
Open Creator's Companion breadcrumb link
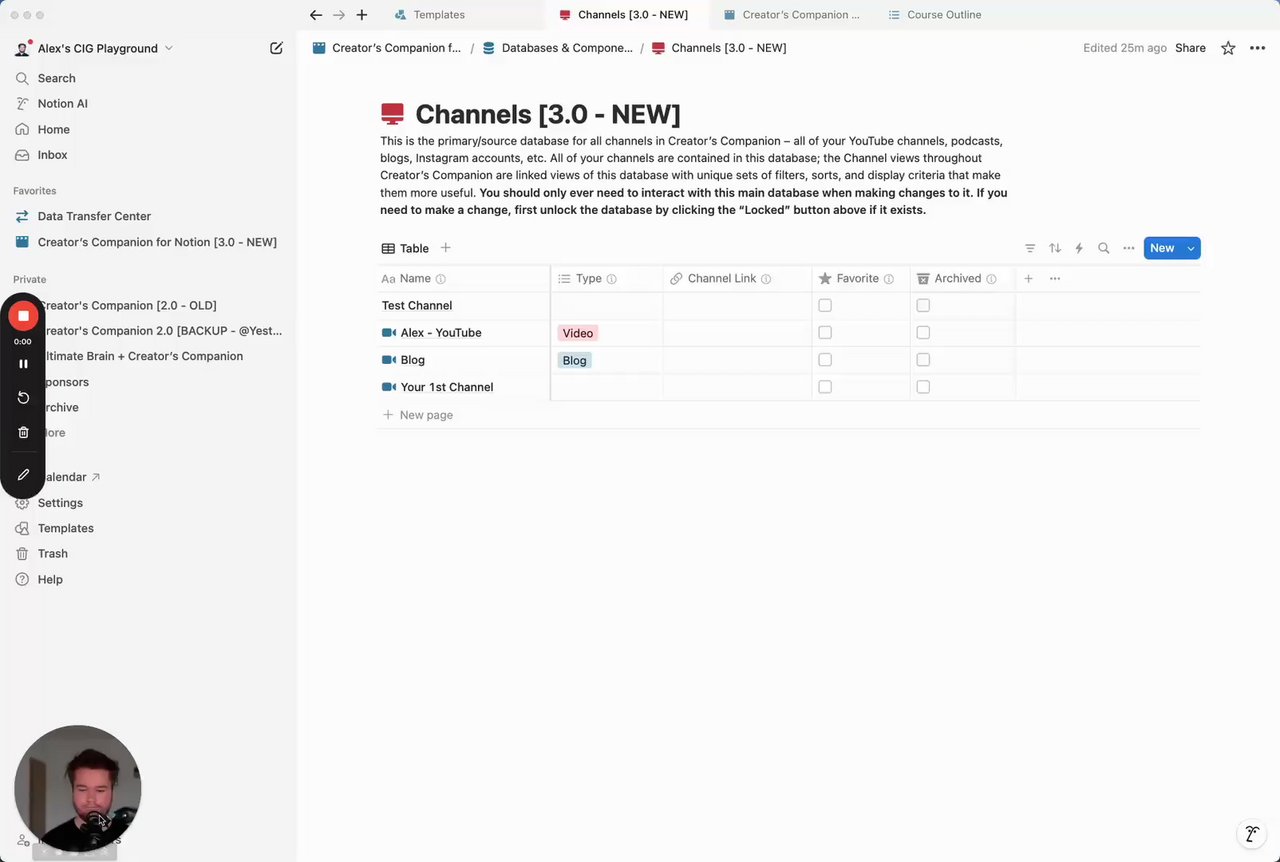[387, 48]
